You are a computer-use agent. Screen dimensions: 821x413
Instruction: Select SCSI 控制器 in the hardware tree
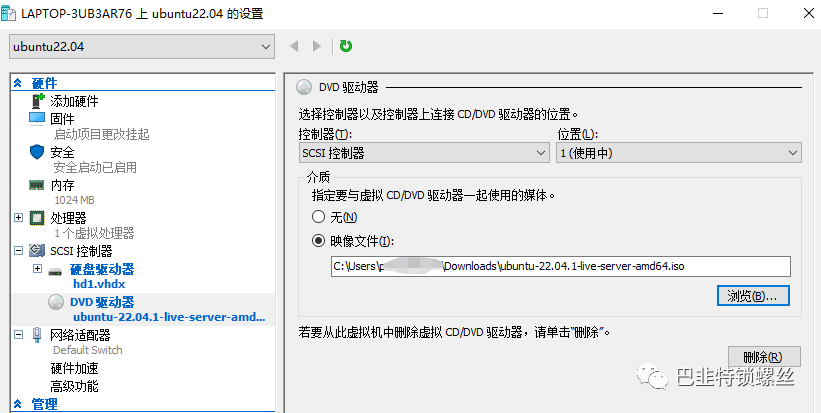tap(81, 251)
